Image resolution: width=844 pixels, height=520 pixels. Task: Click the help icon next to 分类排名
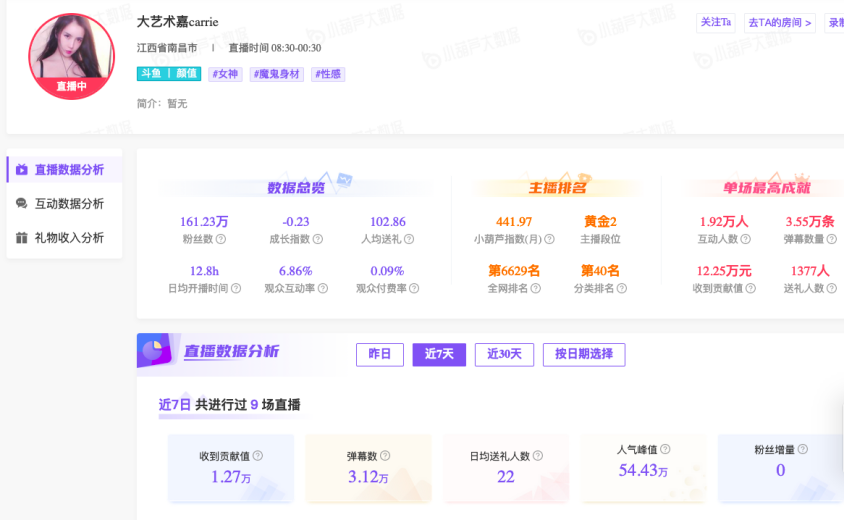pyautogui.click(x=622, y=289)
